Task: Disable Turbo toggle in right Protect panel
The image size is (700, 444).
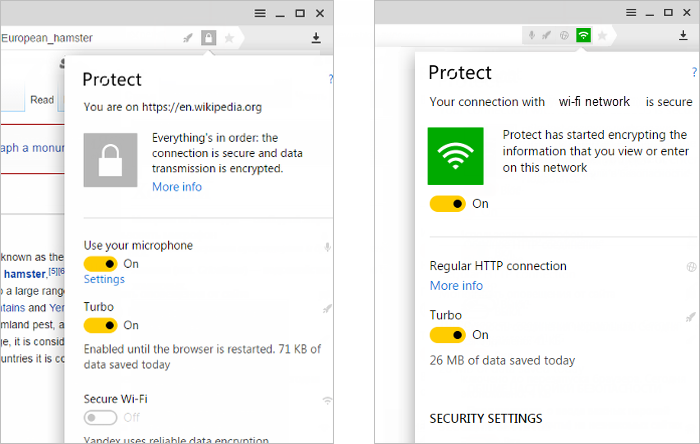Action: click(x=447, y=335)
